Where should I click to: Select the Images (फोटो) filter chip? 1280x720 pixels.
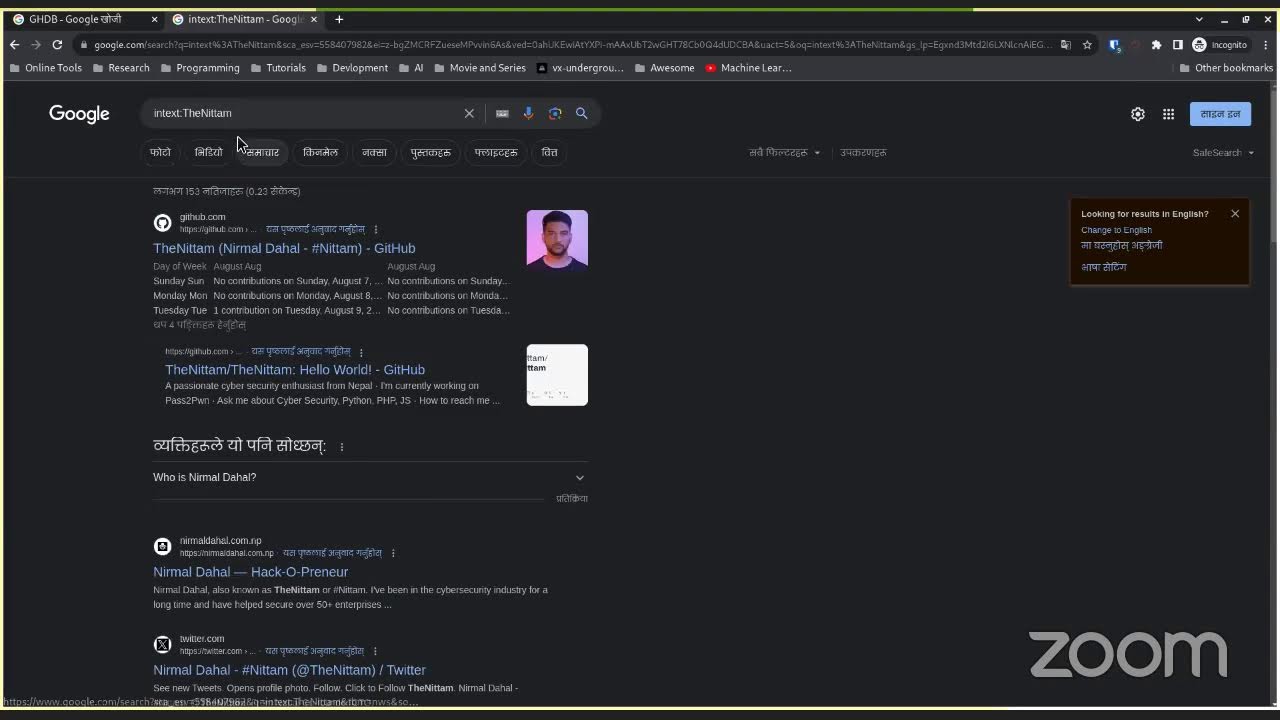[x=160, y=152]
